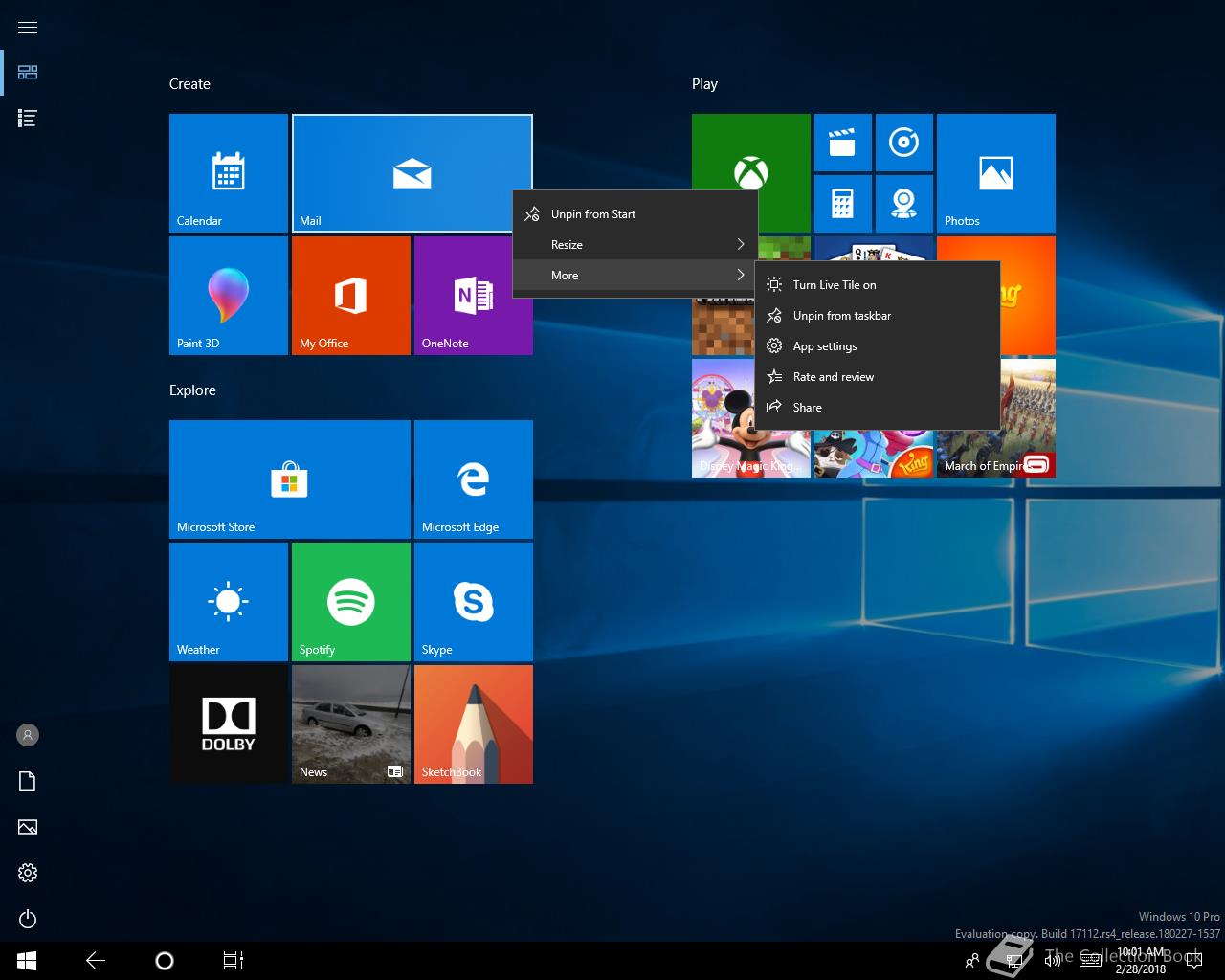Image resolution: width=1225 pixels, height=980 pixels.
Task: Open volume control in tray
Action: pyautogui.click(x=1053, y=961)
